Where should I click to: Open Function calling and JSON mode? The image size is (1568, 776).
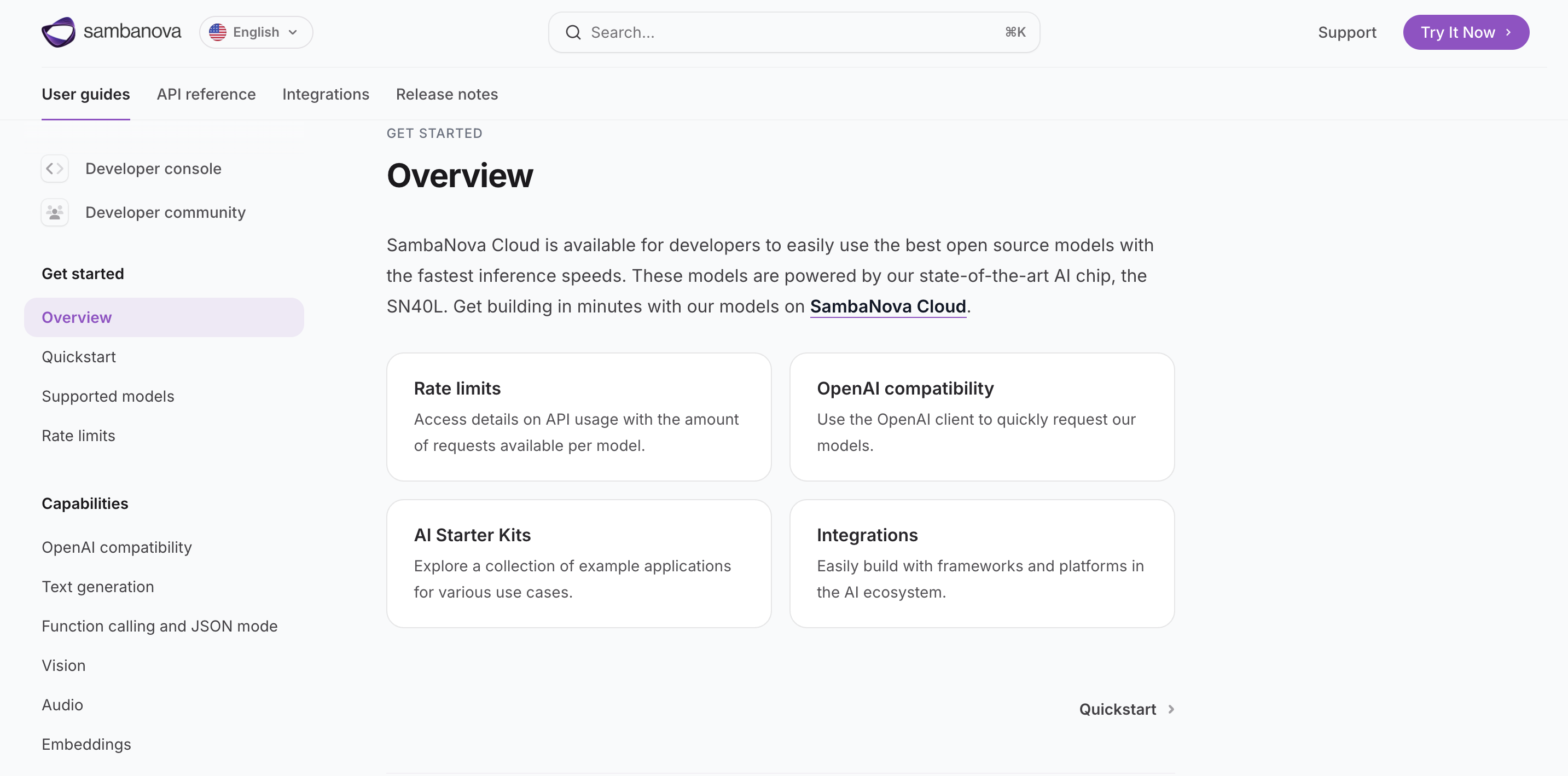[159, 626]
